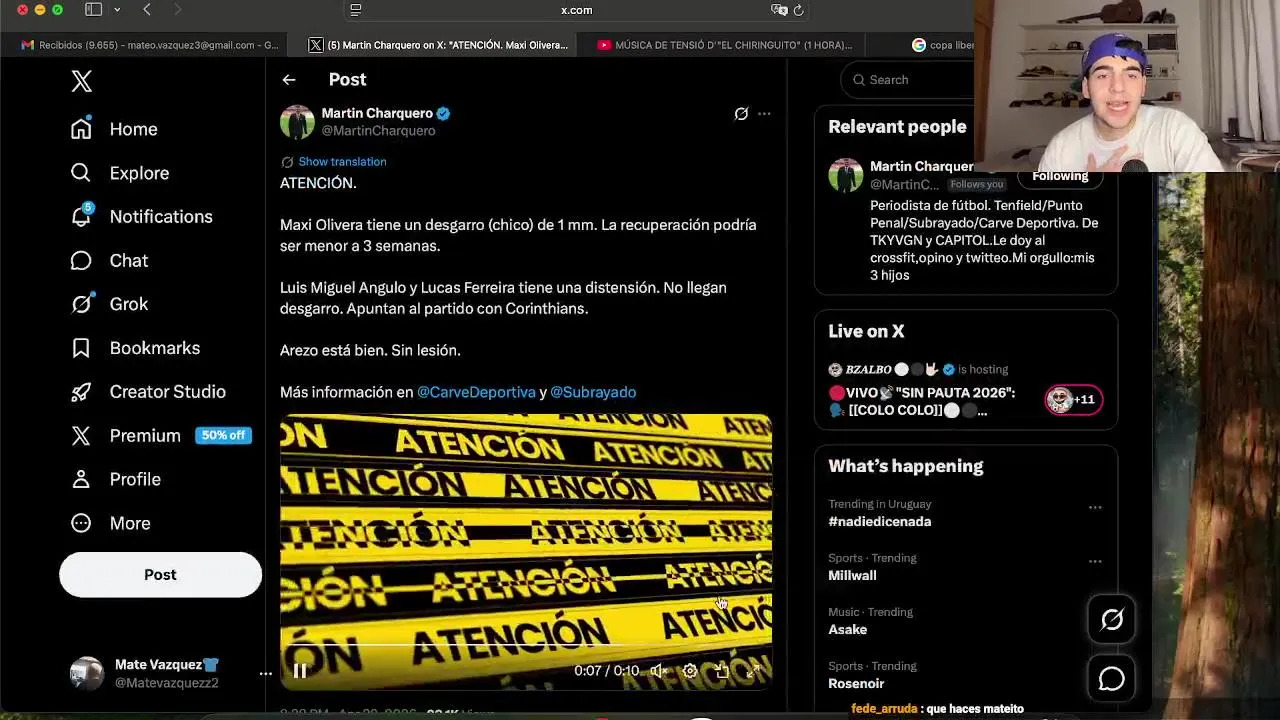The image size is (1280, 720).
Task: Click the Explore magnifier icon
Action: pyautogui.click(x=81, y=173)
